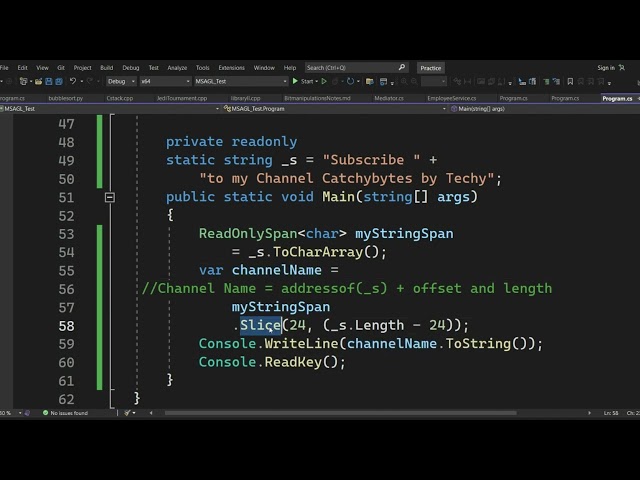Open the Test menu
The image size is (640, 480).
pyautogui.click(x=153, y=68)
